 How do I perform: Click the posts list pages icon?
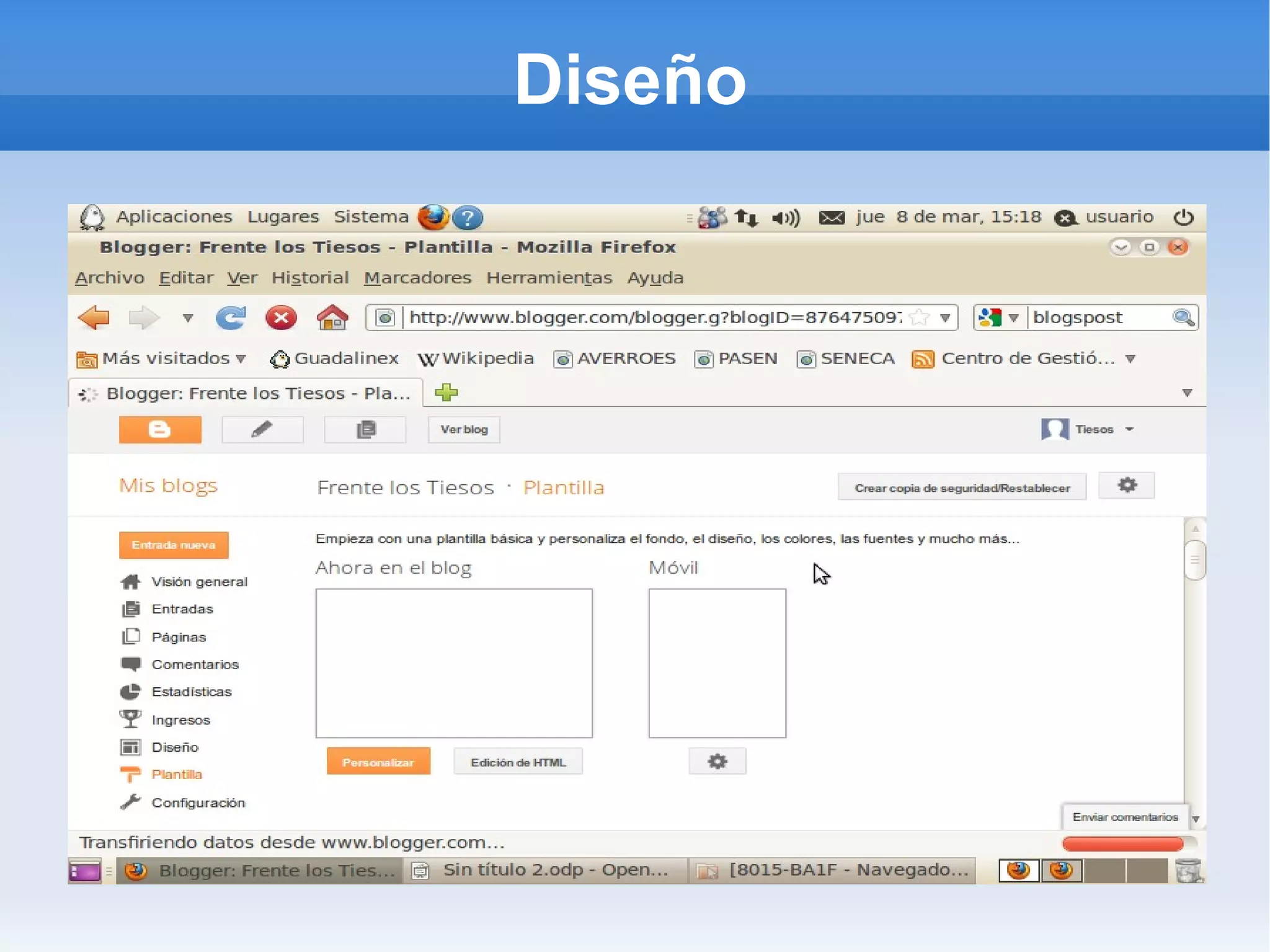point(365,430)
